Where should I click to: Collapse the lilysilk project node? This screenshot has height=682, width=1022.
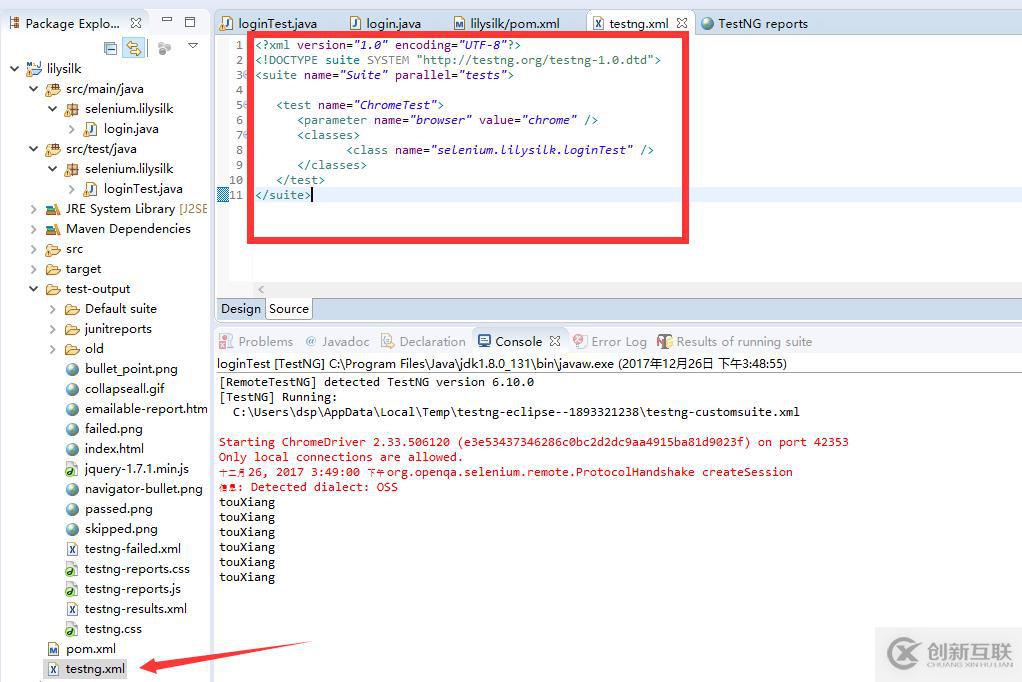click(x=14, y=68)
